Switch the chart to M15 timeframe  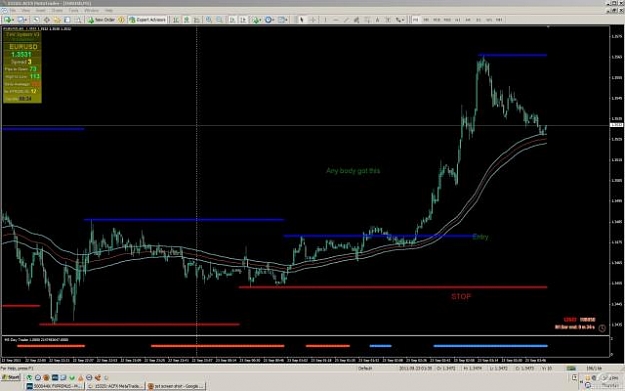(x=436, y=20)
